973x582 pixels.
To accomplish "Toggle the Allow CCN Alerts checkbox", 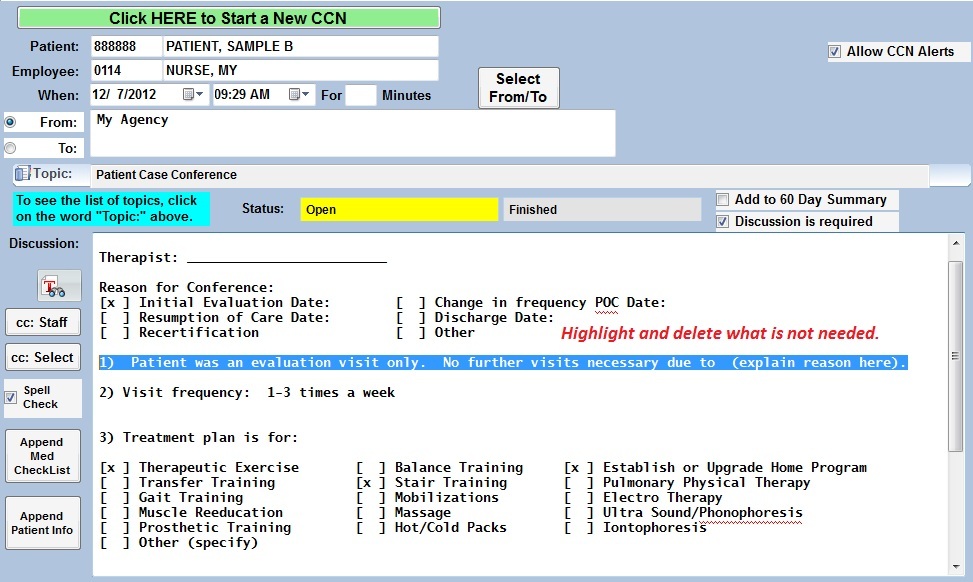I will pos(835,52).
